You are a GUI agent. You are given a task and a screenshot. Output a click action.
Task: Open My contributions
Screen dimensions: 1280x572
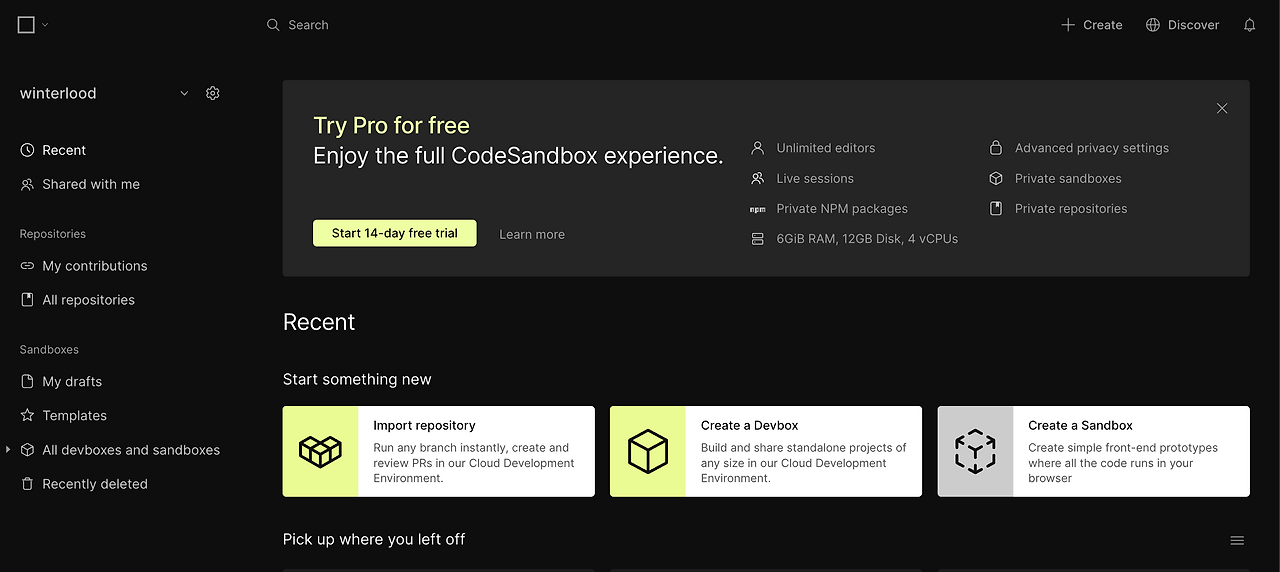[95, 266]
